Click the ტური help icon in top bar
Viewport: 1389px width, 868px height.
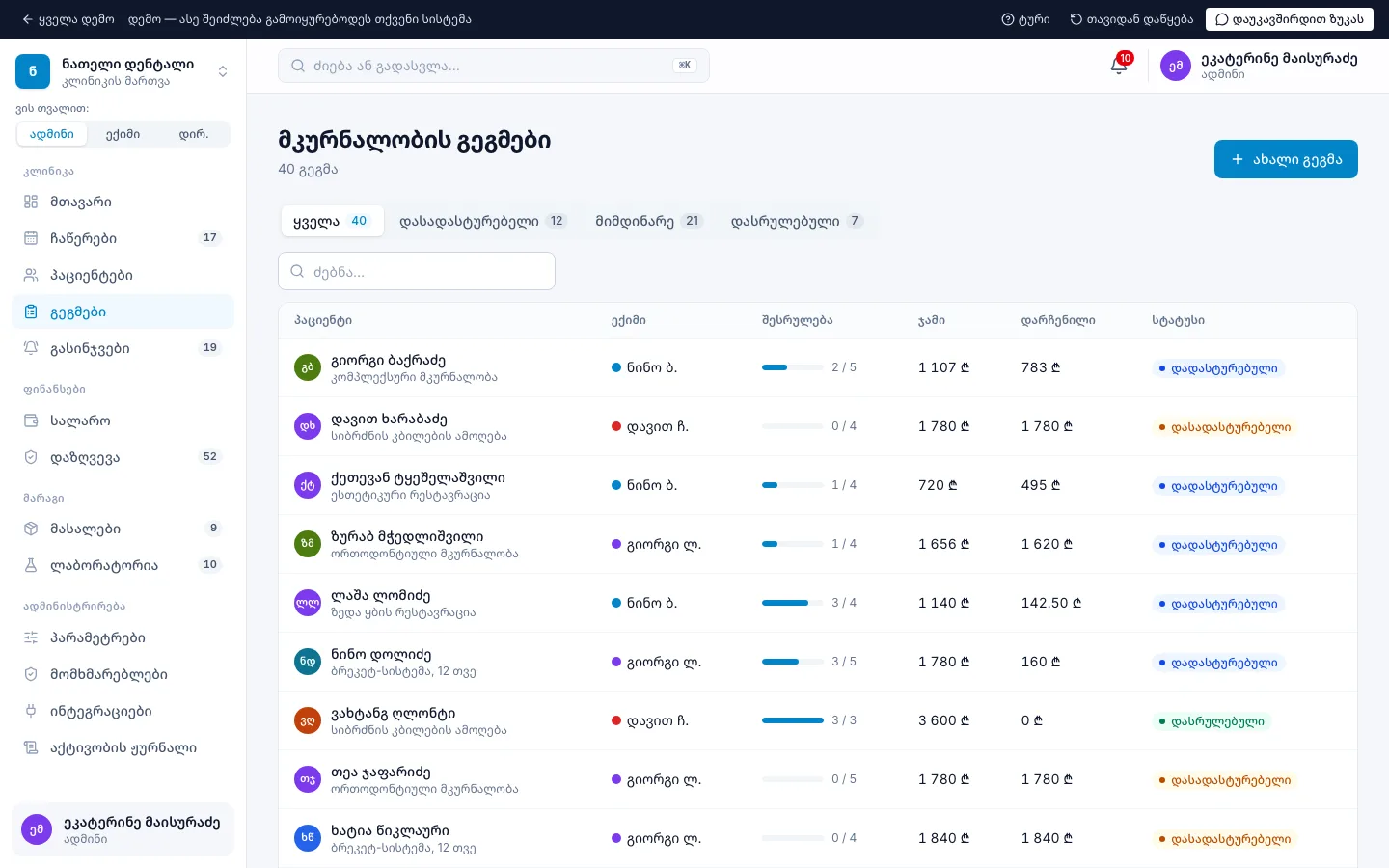click(1008, 19)
